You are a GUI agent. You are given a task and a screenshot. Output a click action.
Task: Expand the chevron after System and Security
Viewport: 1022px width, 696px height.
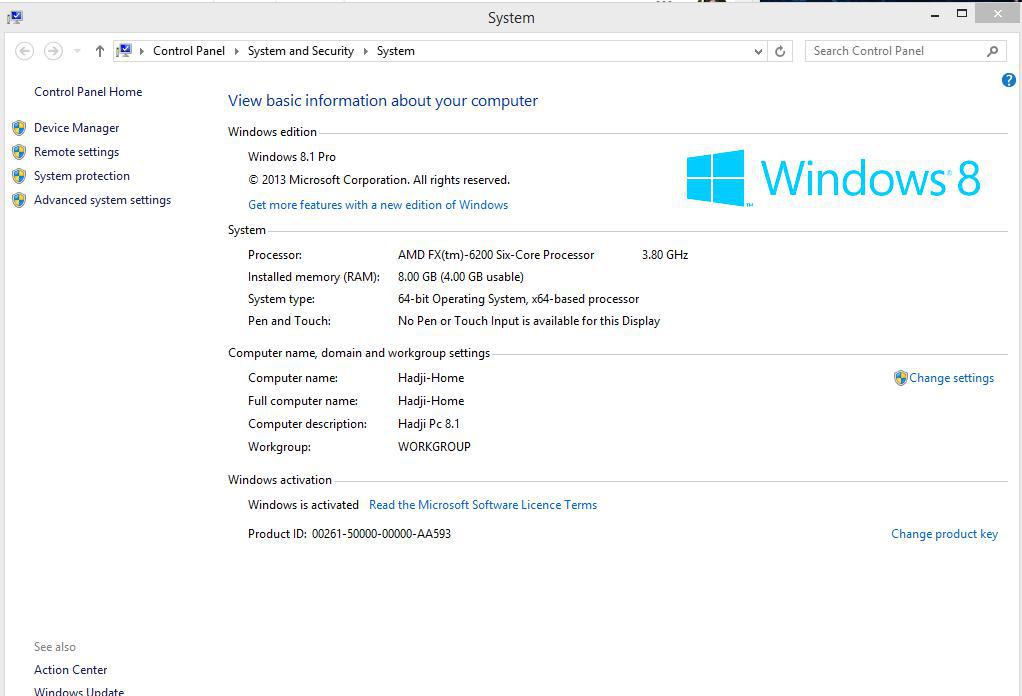365,51
